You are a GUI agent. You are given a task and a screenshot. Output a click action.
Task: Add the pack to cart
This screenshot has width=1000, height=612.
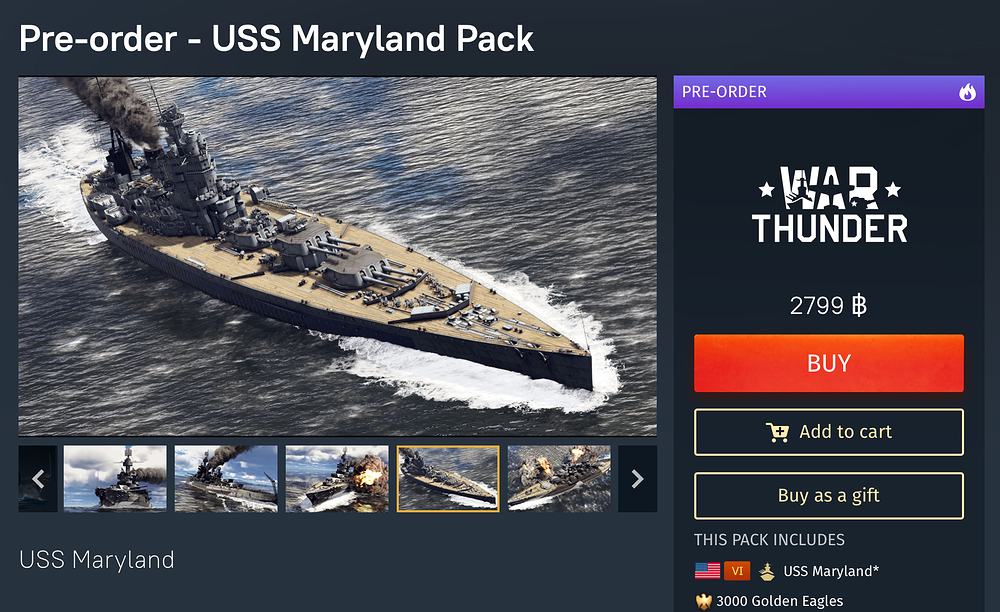[x=828, y=432]
